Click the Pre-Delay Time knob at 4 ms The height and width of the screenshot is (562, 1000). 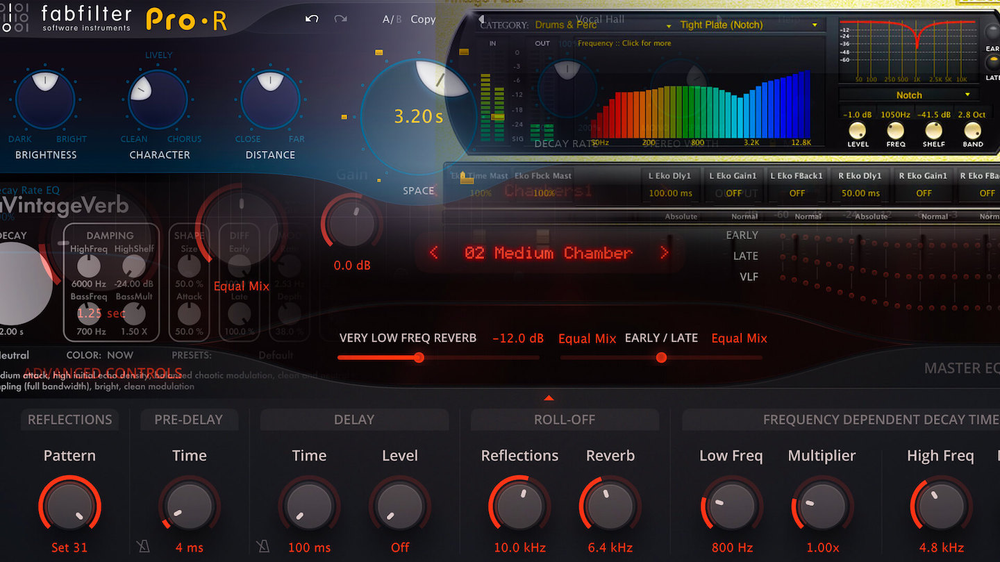click(x=189, y=506)
